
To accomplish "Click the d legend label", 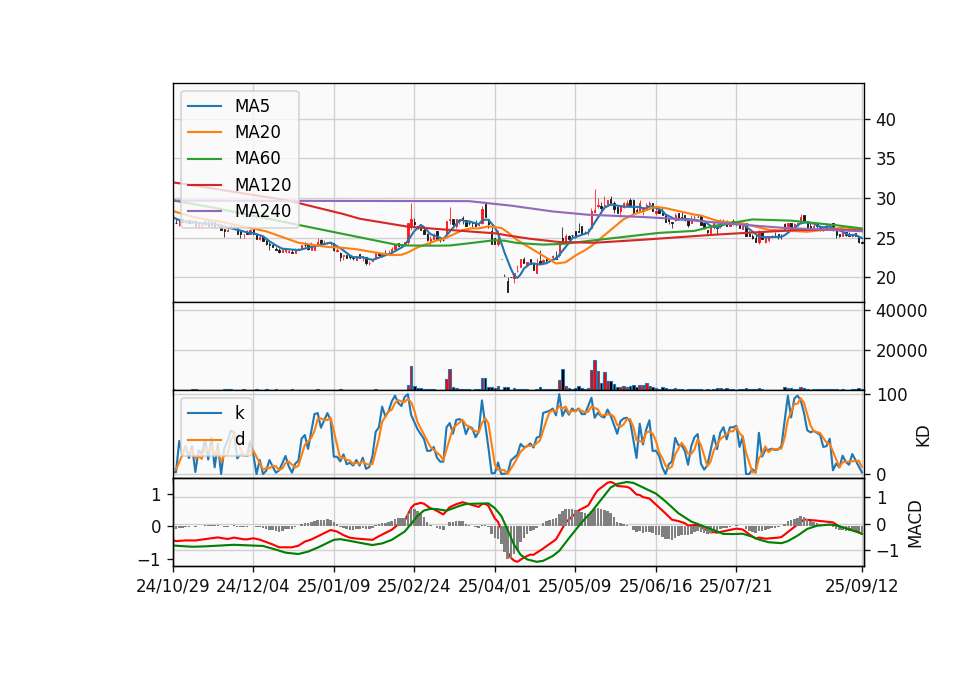I will point(240,439).
